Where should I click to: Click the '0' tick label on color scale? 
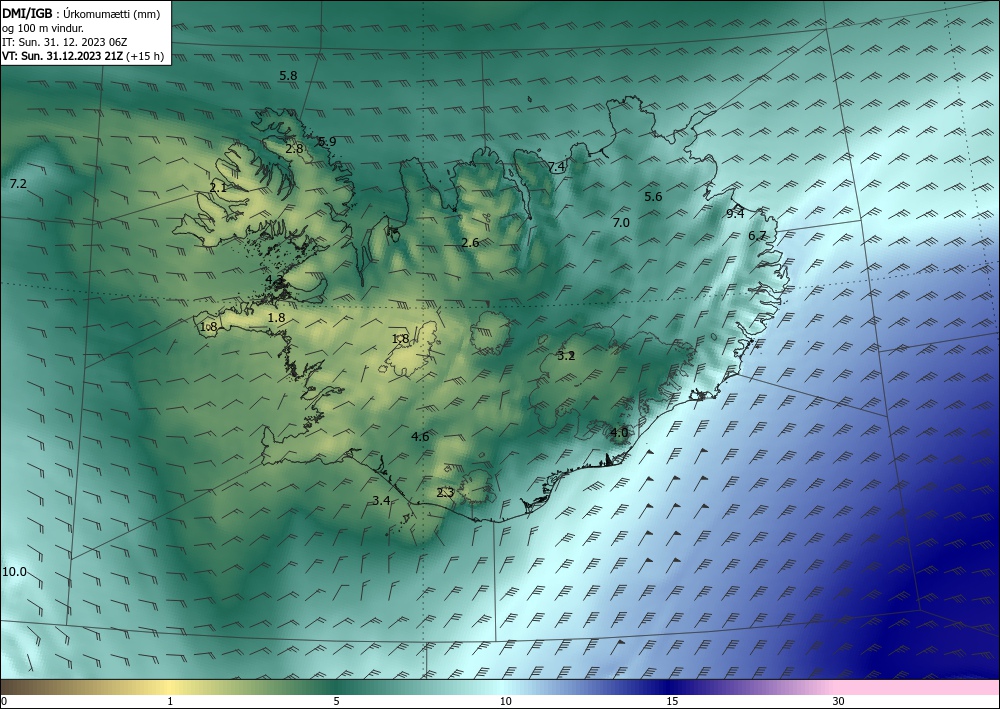[4, 702]
